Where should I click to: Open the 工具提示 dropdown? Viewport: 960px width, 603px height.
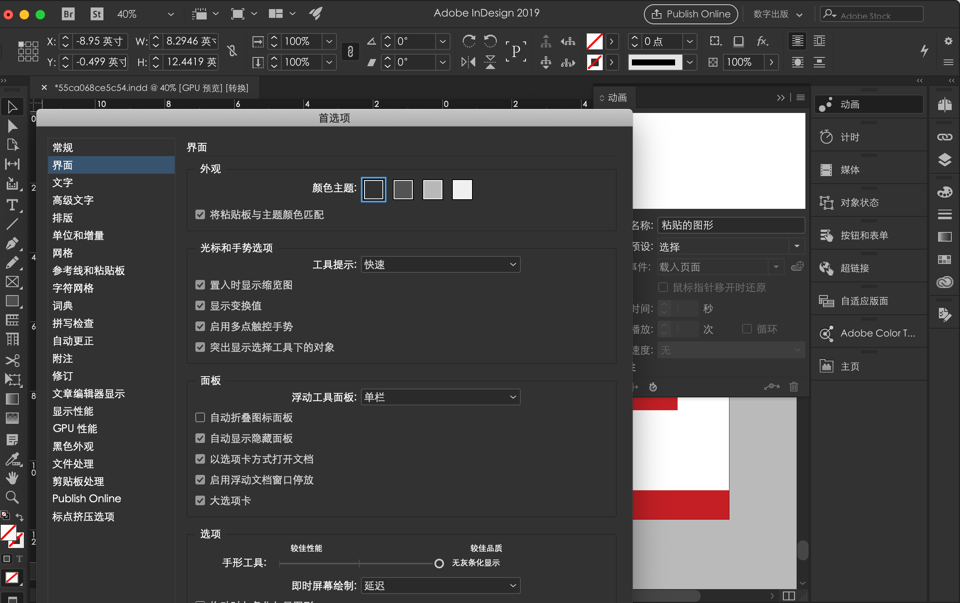(x=440, y=265)
